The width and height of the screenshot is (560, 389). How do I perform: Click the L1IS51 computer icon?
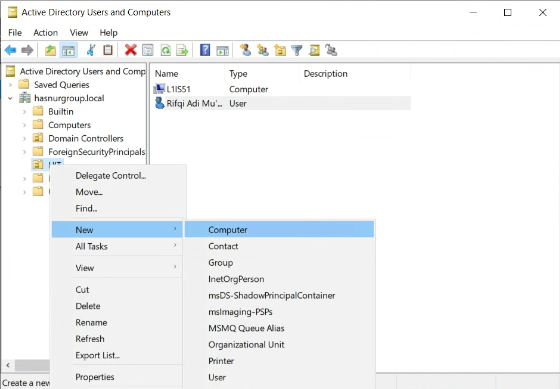coord(159,89)
